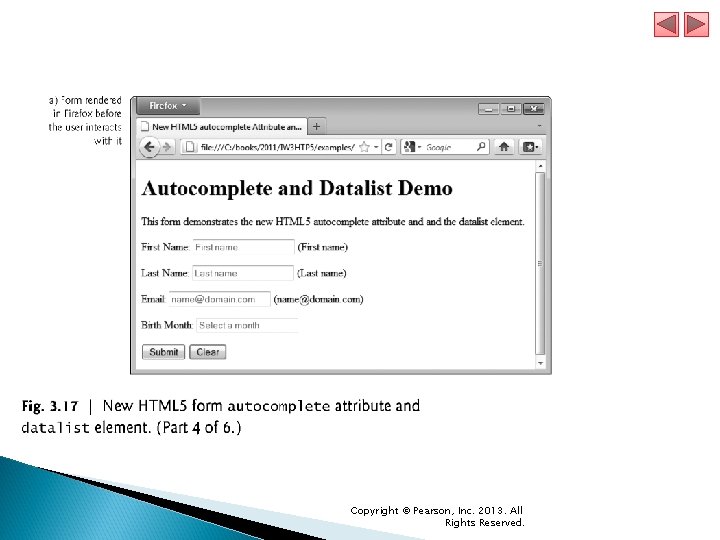Open the bookmarks menu button
Image resolution: width=720 pixels, height=540 pixels.
[530, 147]
